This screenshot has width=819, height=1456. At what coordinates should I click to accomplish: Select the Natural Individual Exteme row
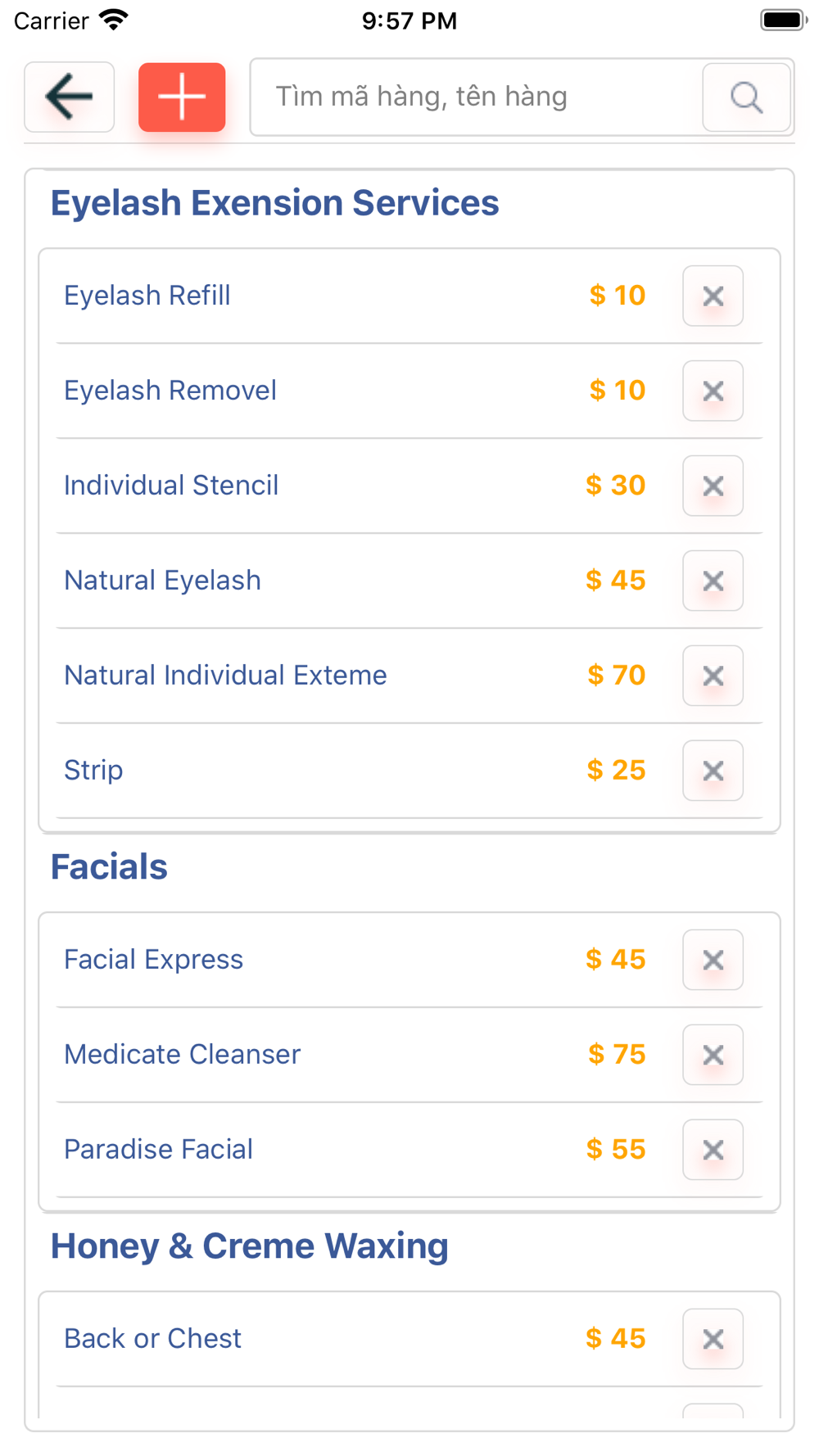coord(225,676)
